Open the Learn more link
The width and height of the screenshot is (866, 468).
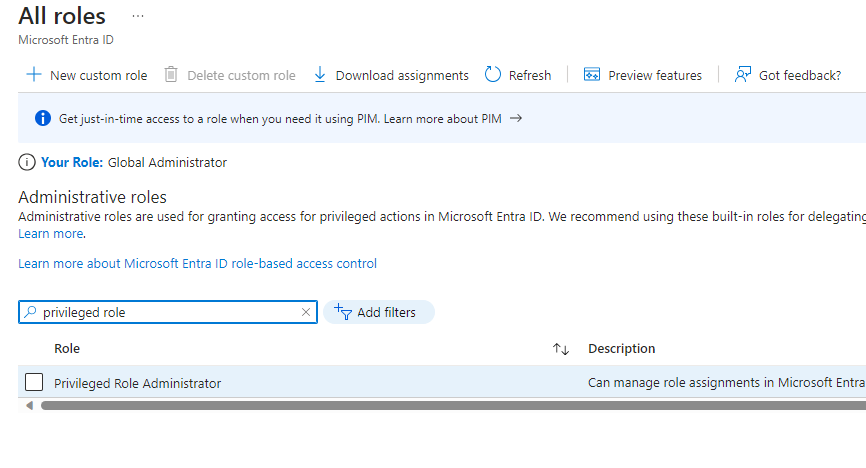coord(51,234)
